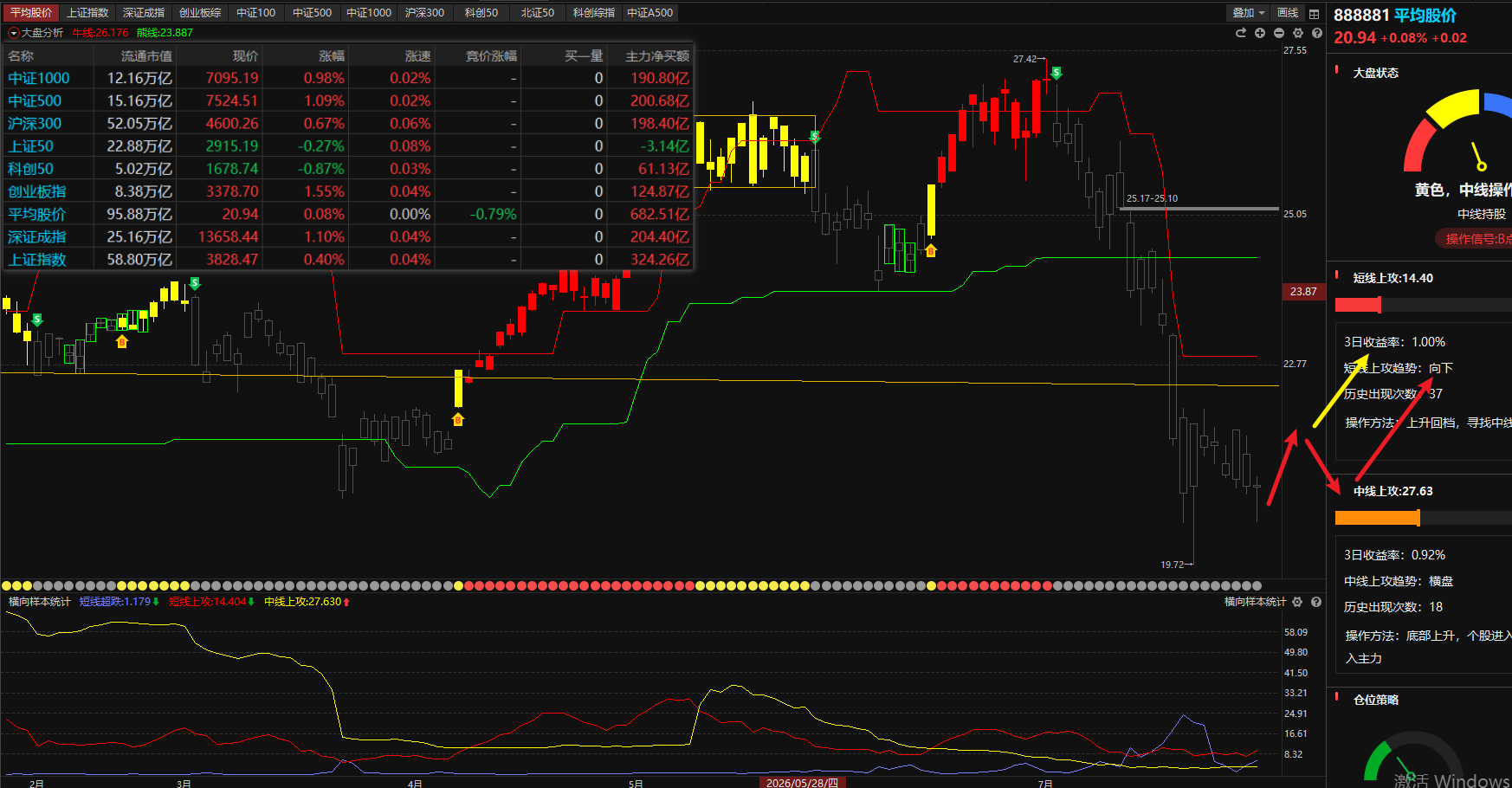Click the orange B buy marker near 22.77 line
The height and width of the screenshot is (788, 1512).
(x=458, y=420)
